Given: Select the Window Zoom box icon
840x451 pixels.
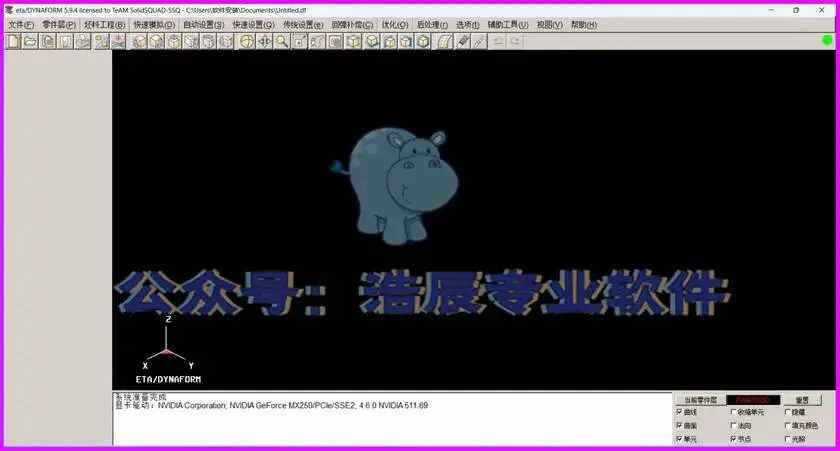Looking at the screenshot, I should [x=299, y=41].
